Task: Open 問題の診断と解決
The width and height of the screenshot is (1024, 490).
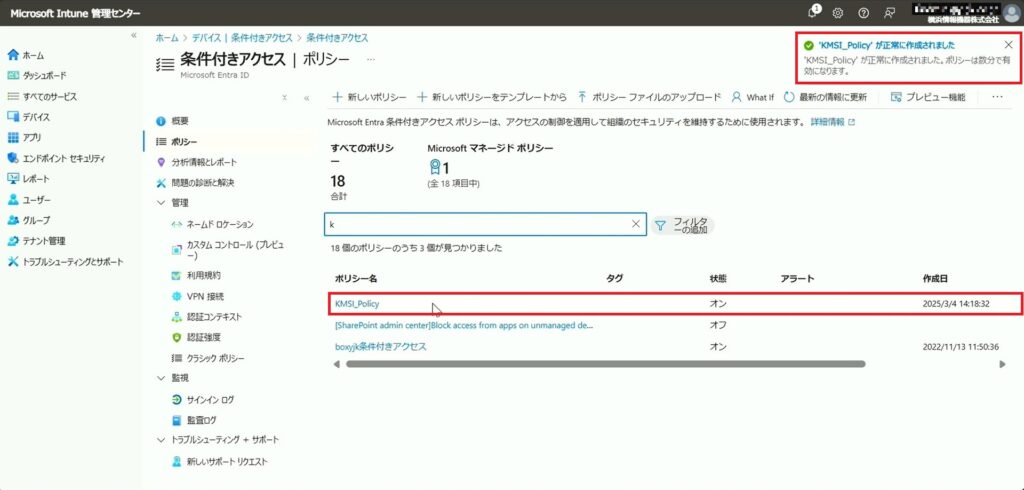Action: (195, 182)
